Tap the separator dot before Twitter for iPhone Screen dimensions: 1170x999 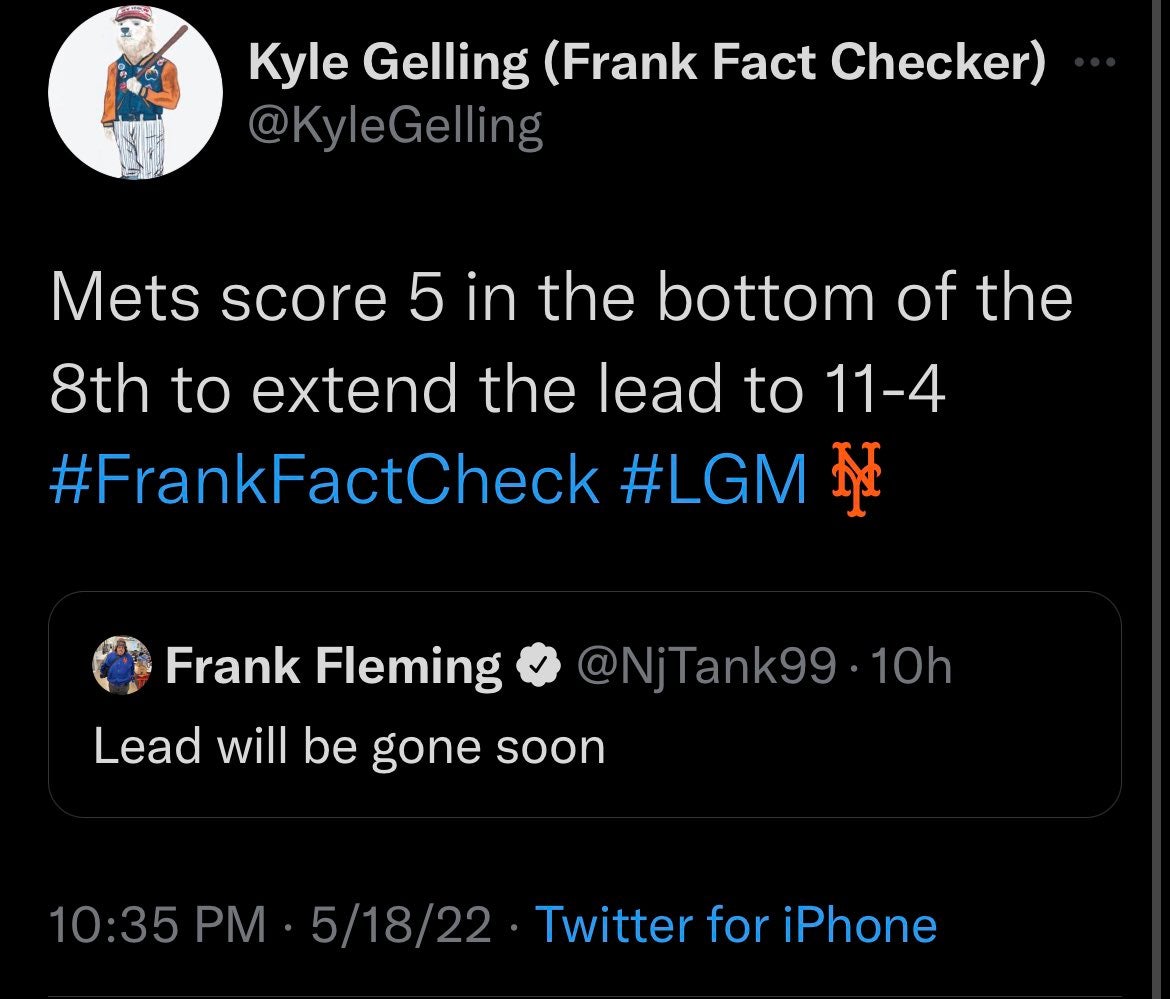tap(513, 926)
